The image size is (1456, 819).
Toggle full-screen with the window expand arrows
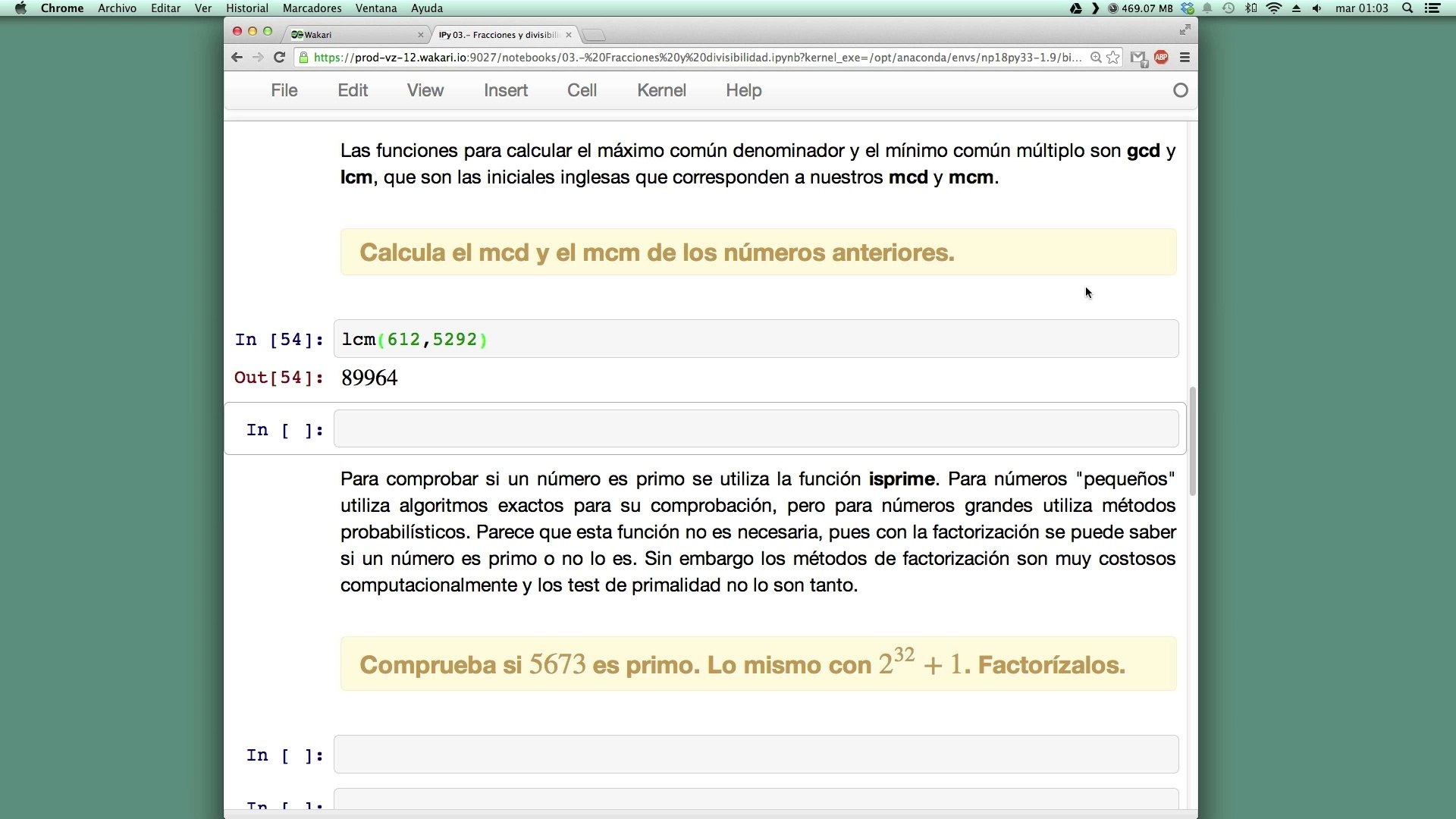point(1185,30)
